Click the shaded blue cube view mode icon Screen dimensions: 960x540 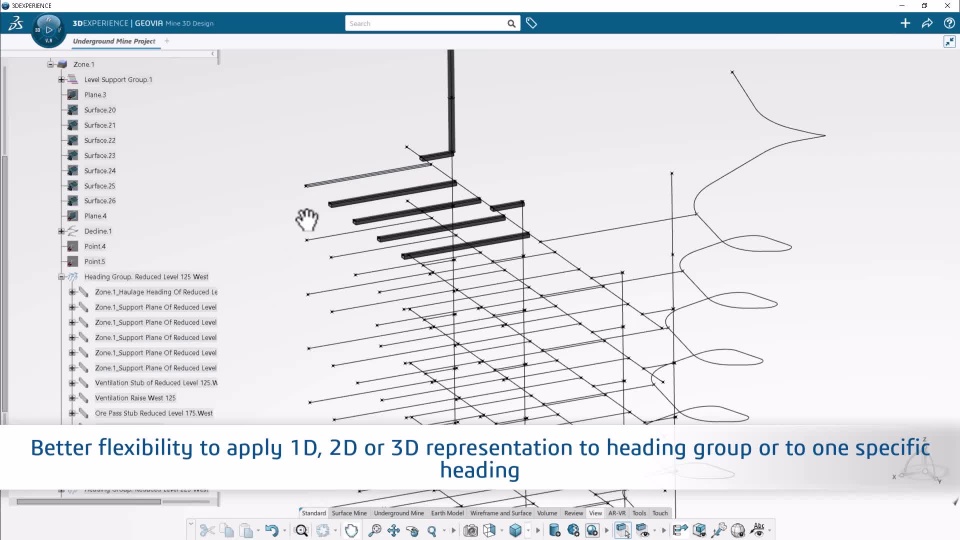pyautogui.click(x=516, y=530)
